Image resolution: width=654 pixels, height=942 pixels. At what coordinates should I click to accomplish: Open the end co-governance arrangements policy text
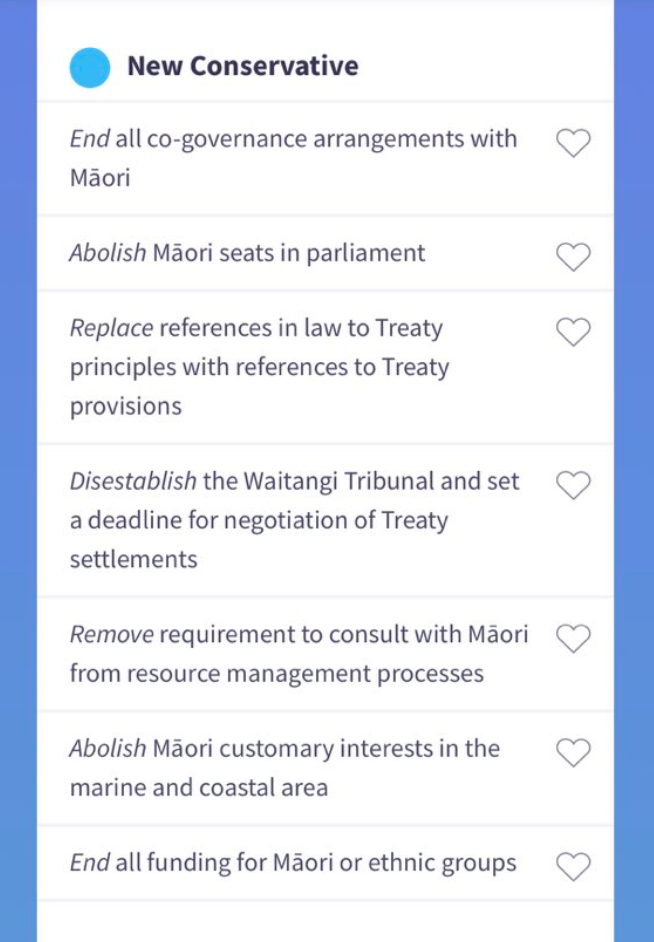293,158
